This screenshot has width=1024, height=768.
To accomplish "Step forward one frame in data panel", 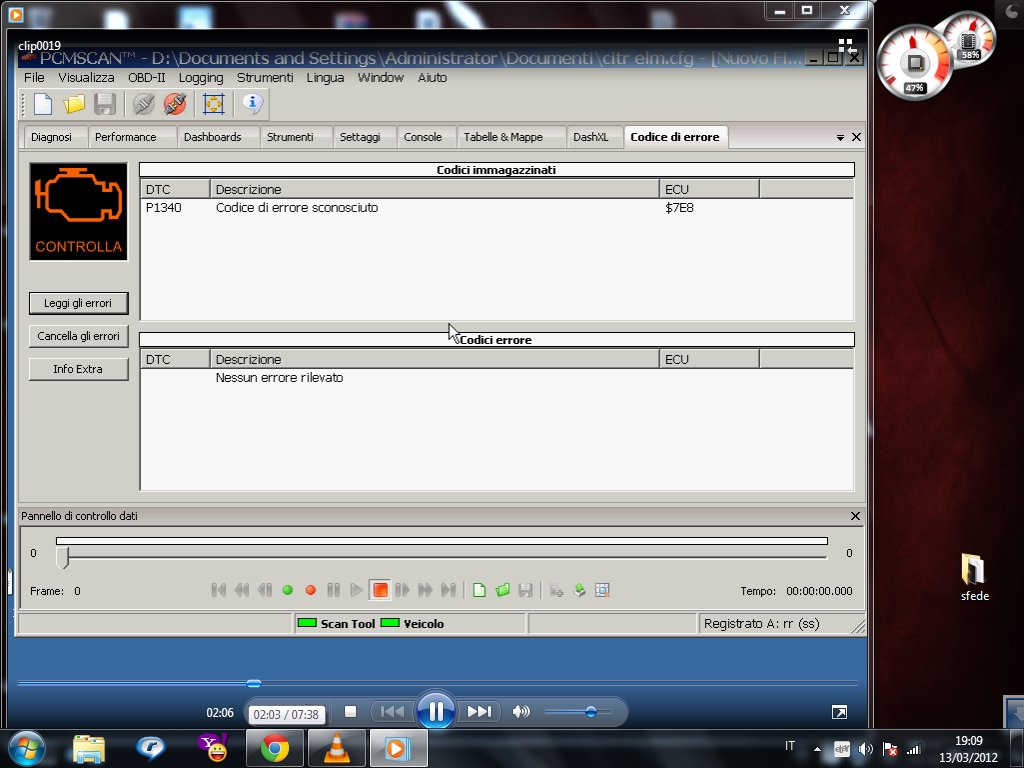I will click(402, 590).
